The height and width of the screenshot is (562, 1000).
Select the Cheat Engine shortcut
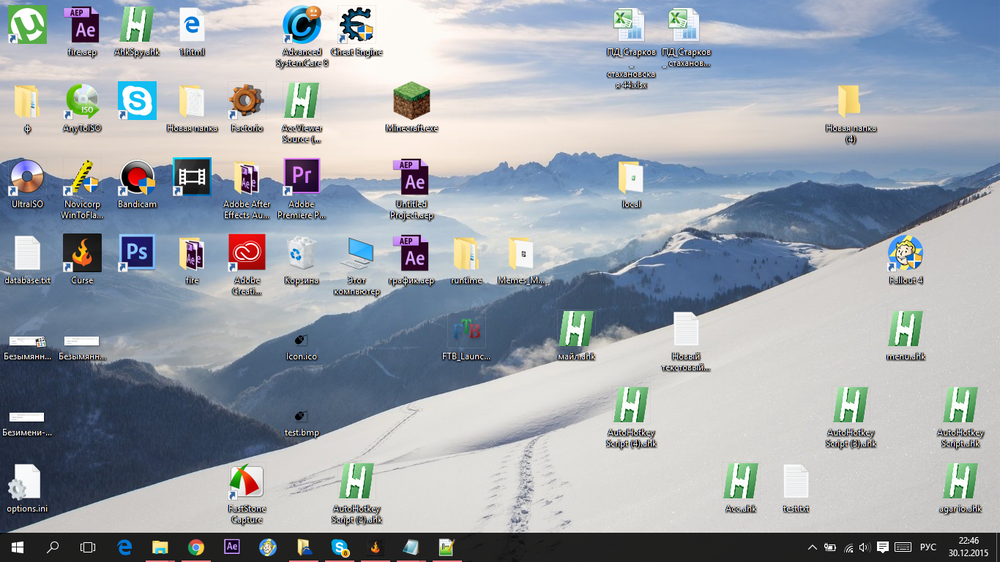[357, 25]
